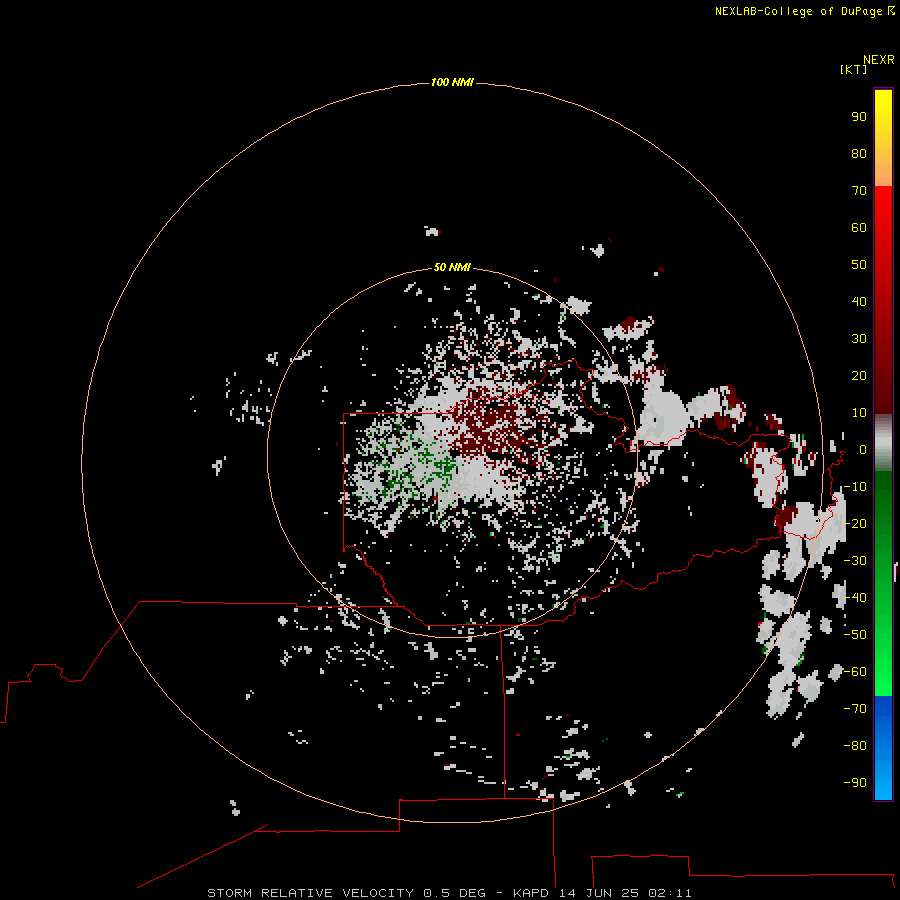Viewport: 900px width, 900px height.
Task: Click the 90 value on the color scale
Action: click(x=859, y=117)
